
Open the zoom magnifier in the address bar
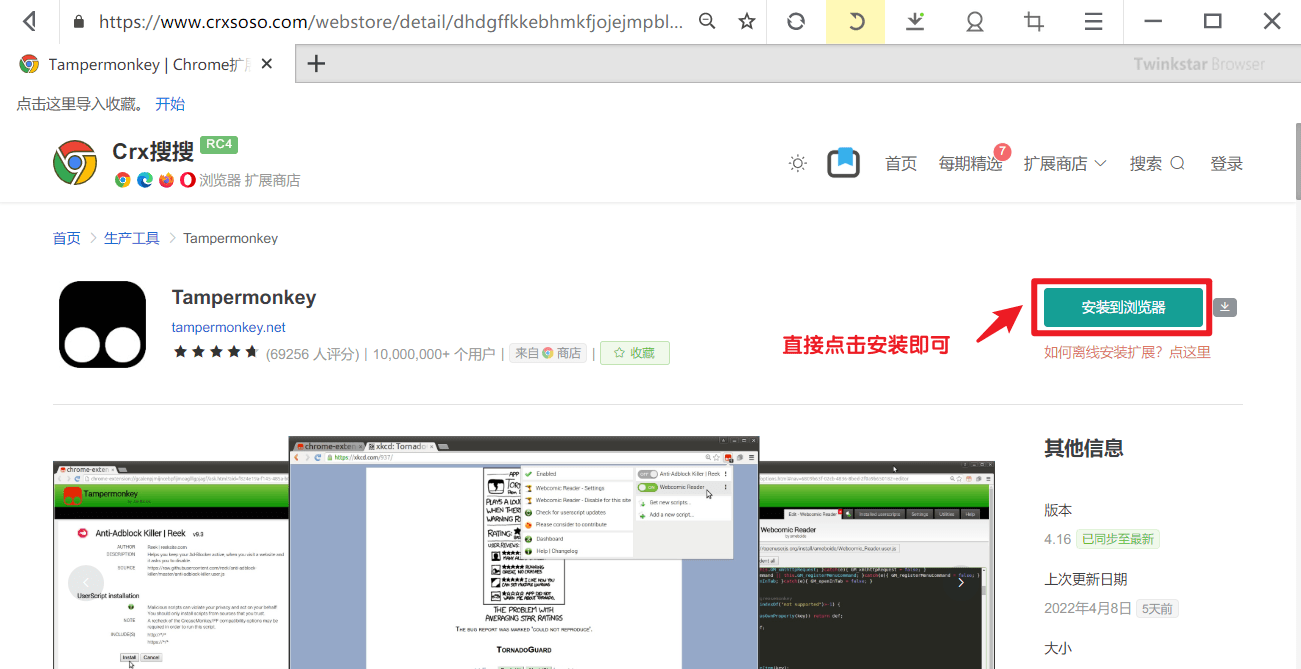coord(707,21)
